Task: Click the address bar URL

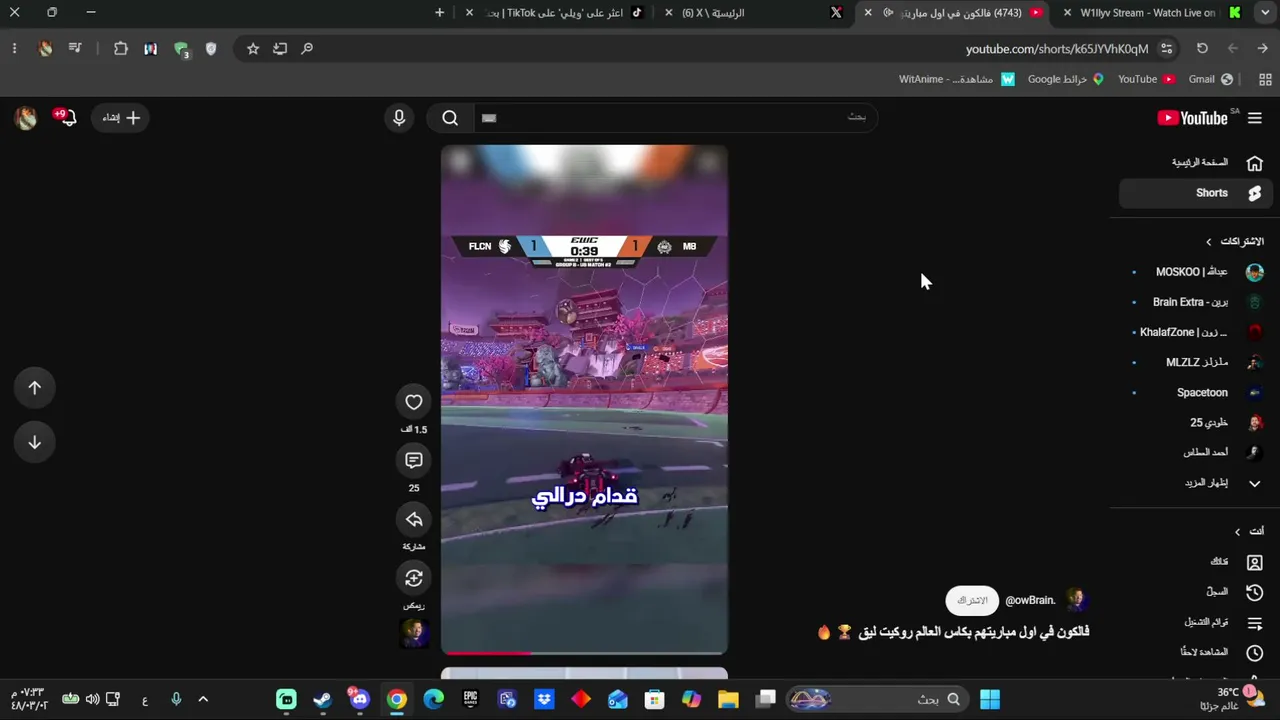Action: (x=1057, y=49)
